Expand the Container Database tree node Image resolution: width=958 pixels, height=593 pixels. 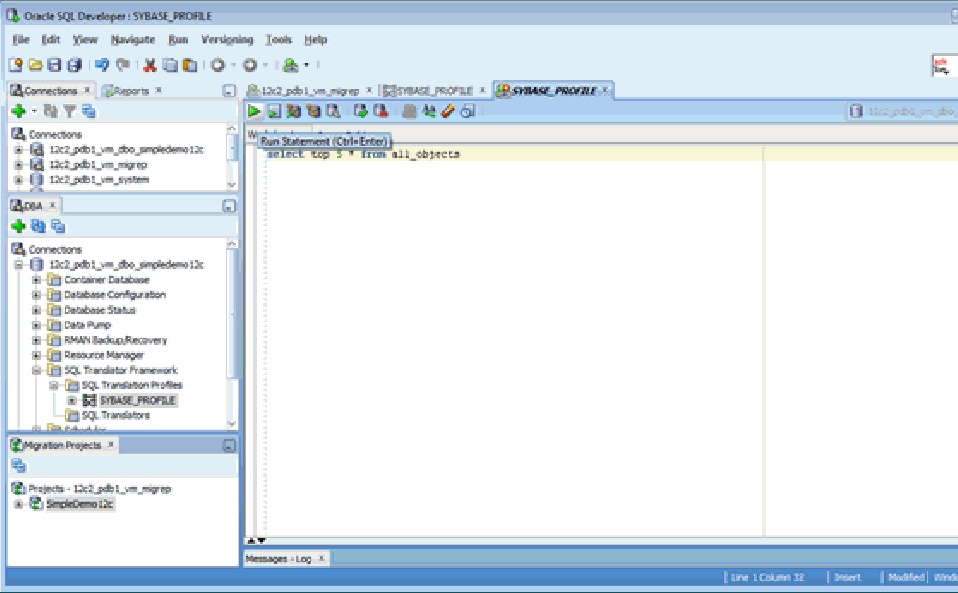coord(34,279)
